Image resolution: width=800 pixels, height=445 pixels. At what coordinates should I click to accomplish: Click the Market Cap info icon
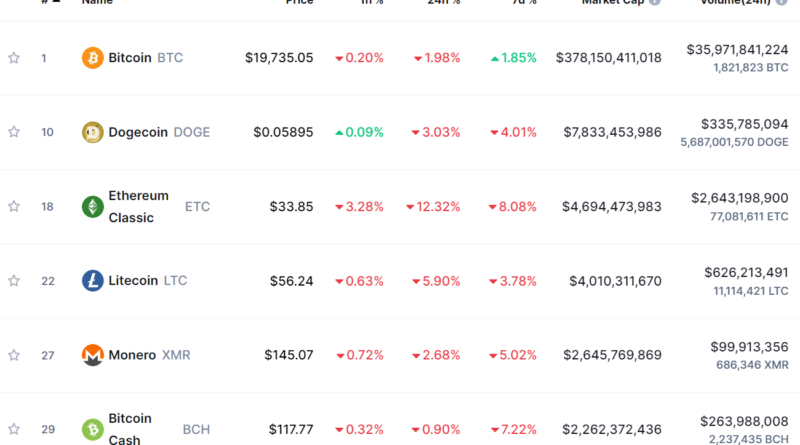(655, 2)
